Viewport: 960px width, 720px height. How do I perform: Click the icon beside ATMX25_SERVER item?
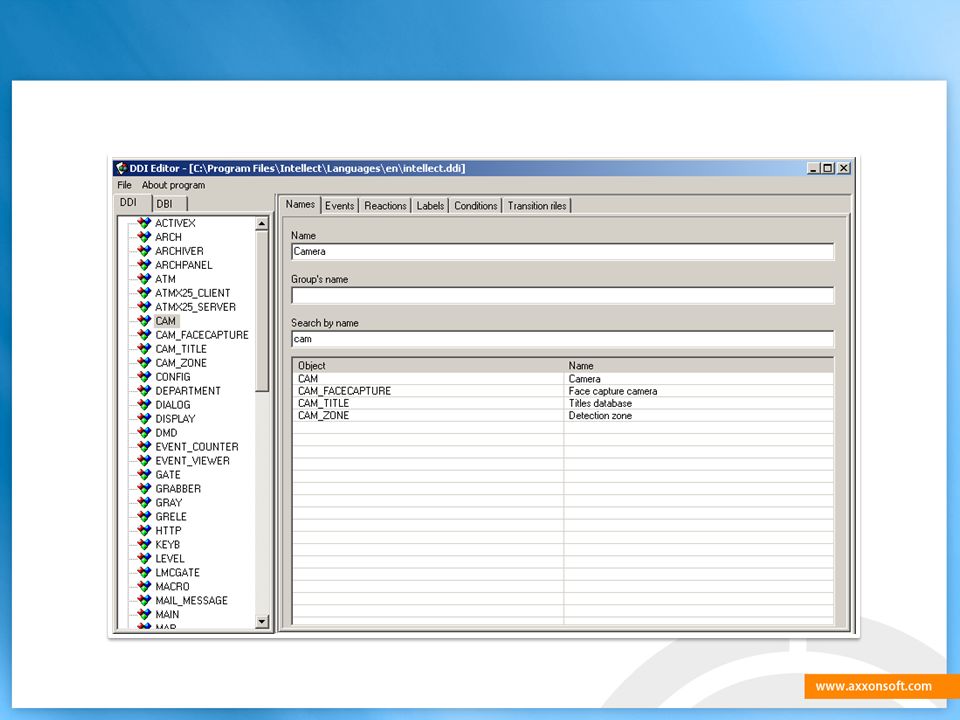(144, 307)
